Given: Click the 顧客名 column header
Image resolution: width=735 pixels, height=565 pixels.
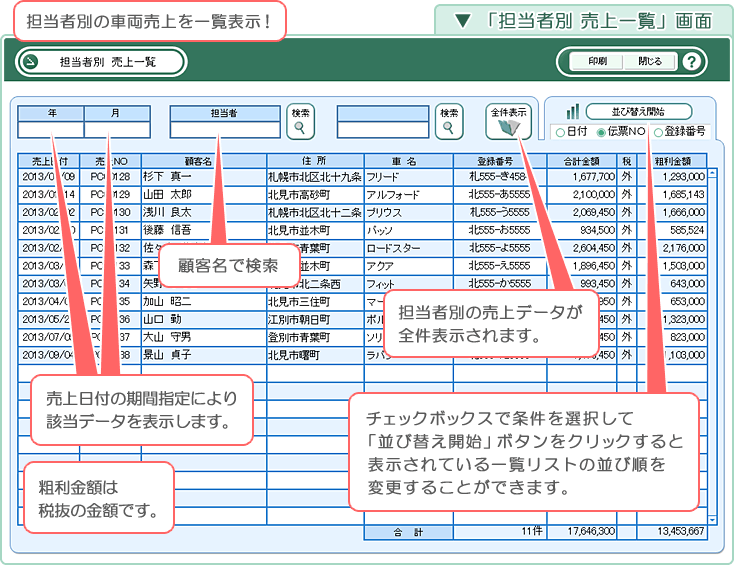Looking at the screenshot, I should point(204,161).
